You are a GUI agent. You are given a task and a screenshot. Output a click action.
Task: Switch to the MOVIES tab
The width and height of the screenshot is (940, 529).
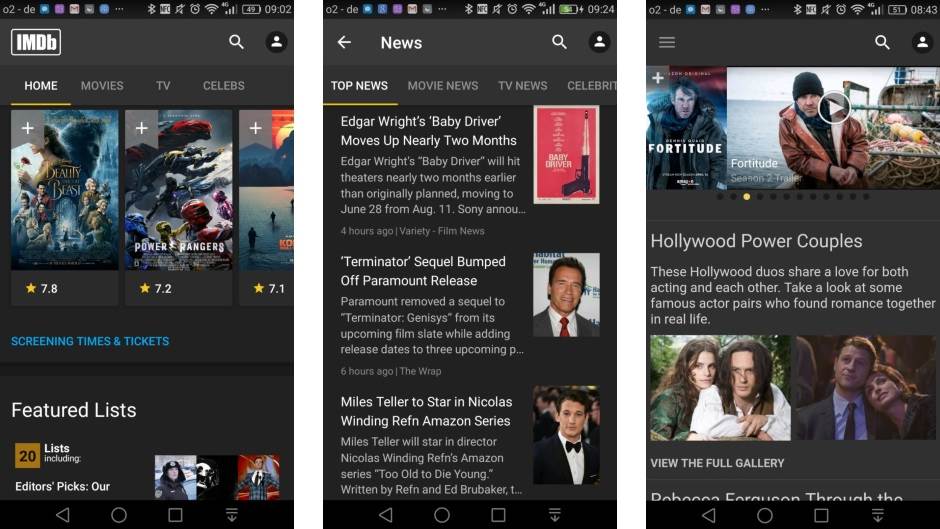pos(102,86)
